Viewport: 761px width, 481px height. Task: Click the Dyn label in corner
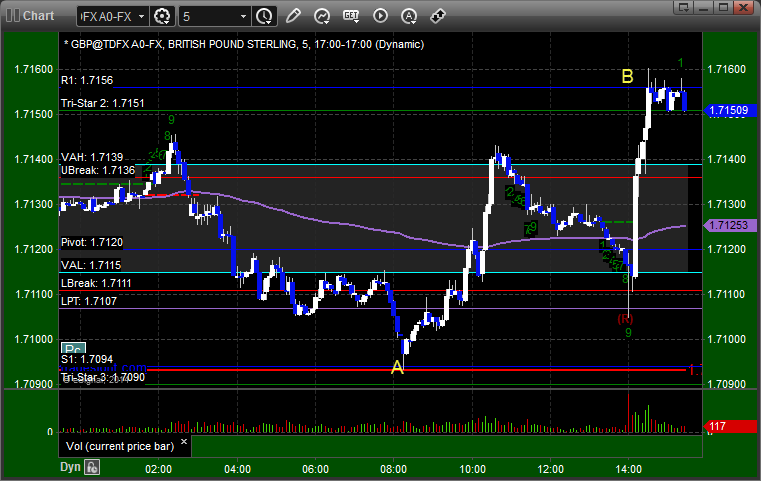70,467
